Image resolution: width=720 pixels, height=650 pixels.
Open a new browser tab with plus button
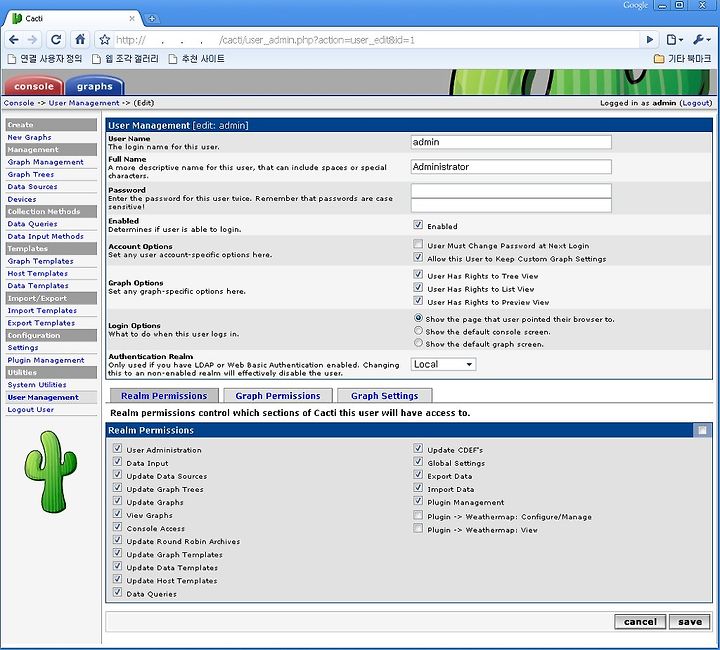click(x=152, y=19)
